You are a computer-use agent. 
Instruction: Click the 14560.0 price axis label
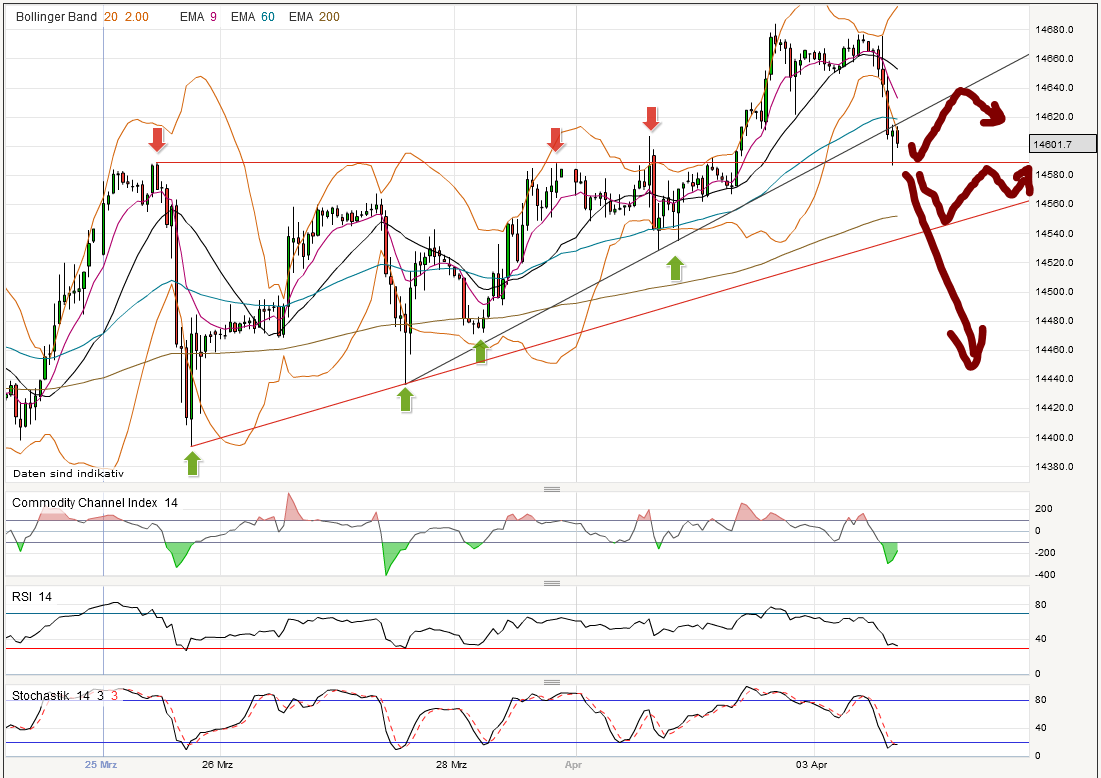(x=1055, y=204)
